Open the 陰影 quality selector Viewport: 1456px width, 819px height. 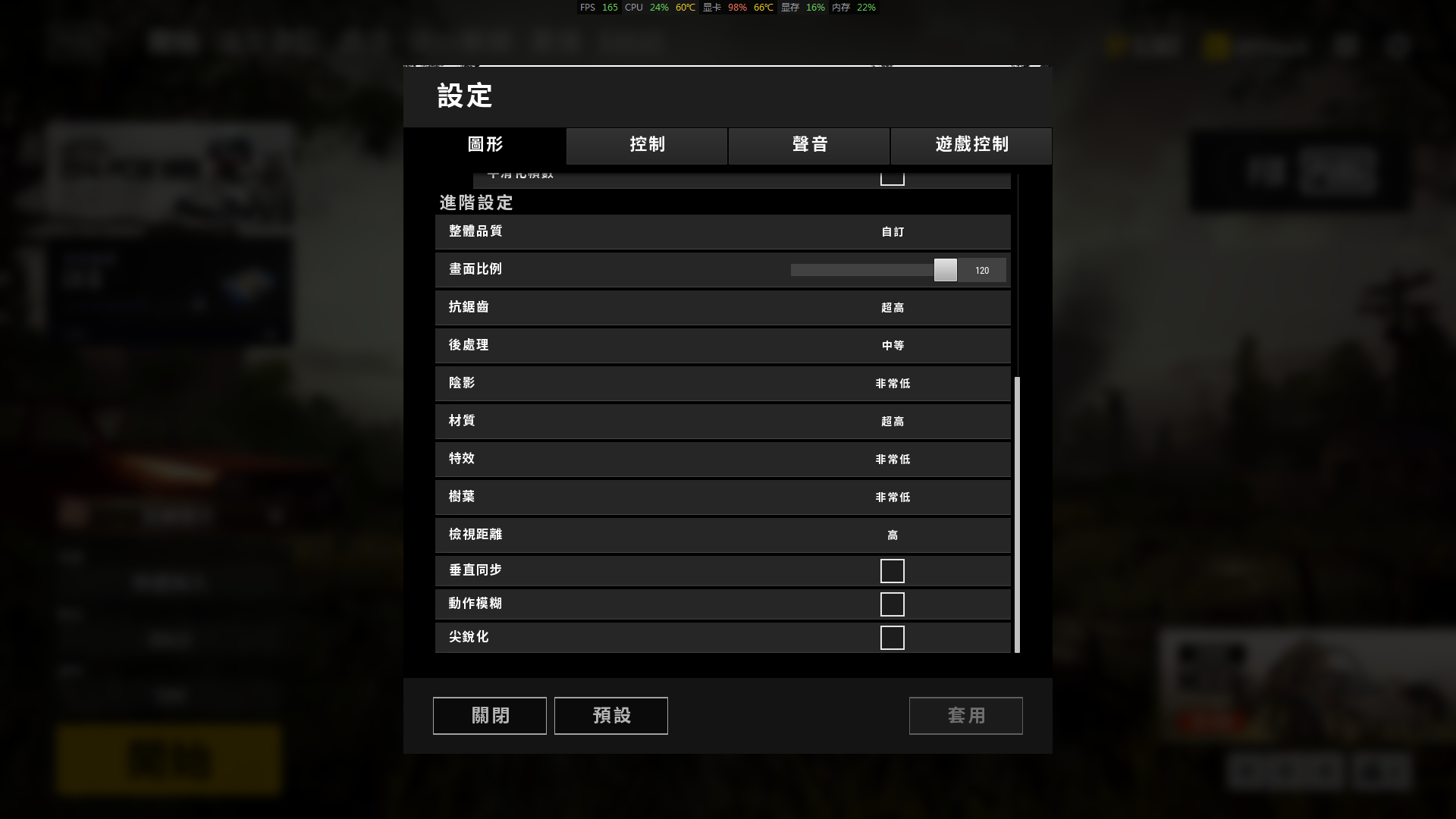point(893,384)
